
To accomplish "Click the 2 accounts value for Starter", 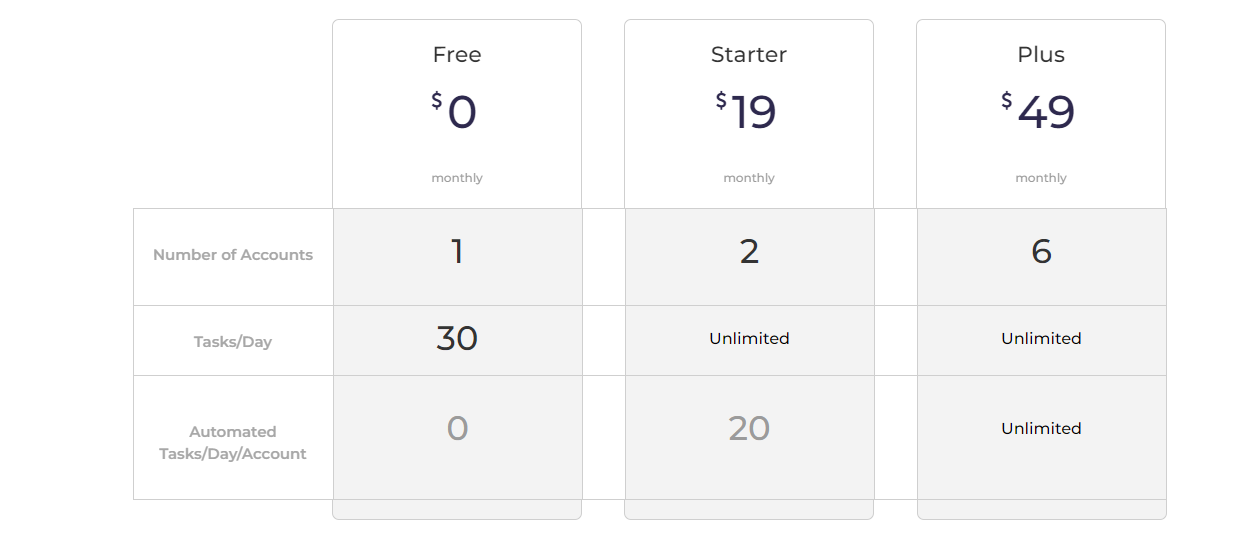I will (x=749, y=251).
